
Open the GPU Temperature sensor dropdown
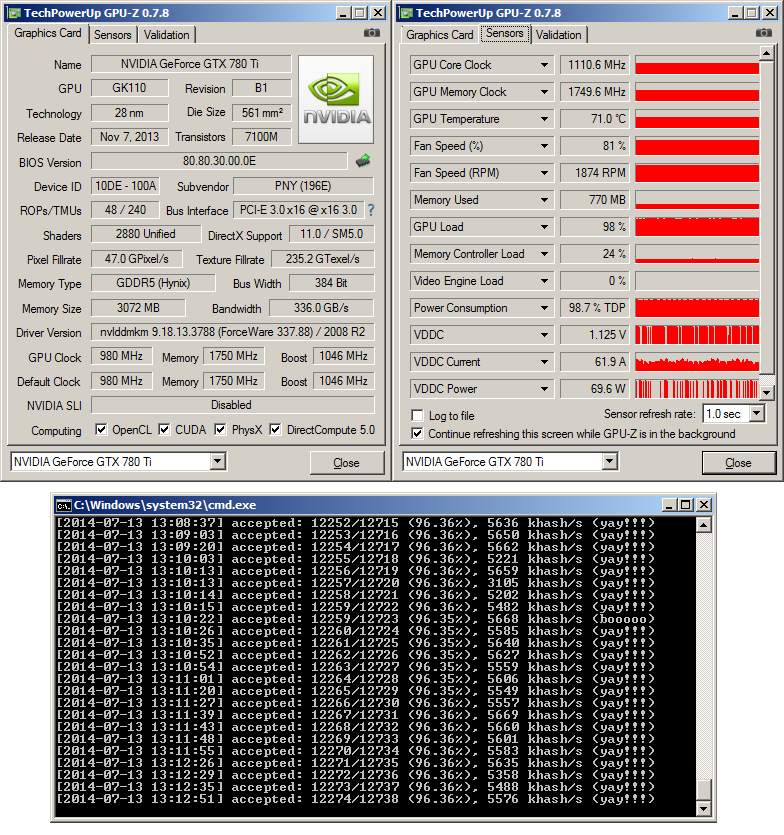click(544, 119)
